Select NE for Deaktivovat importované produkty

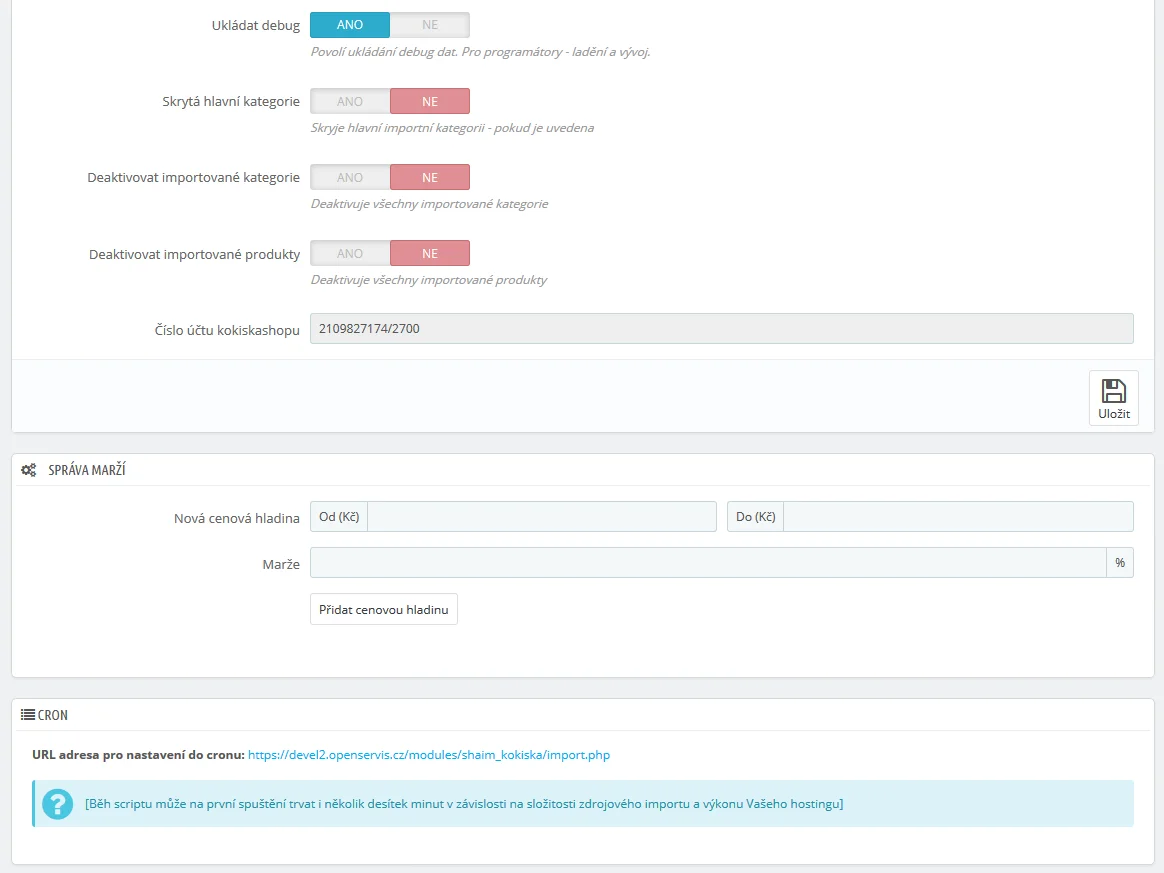(429, 253)
